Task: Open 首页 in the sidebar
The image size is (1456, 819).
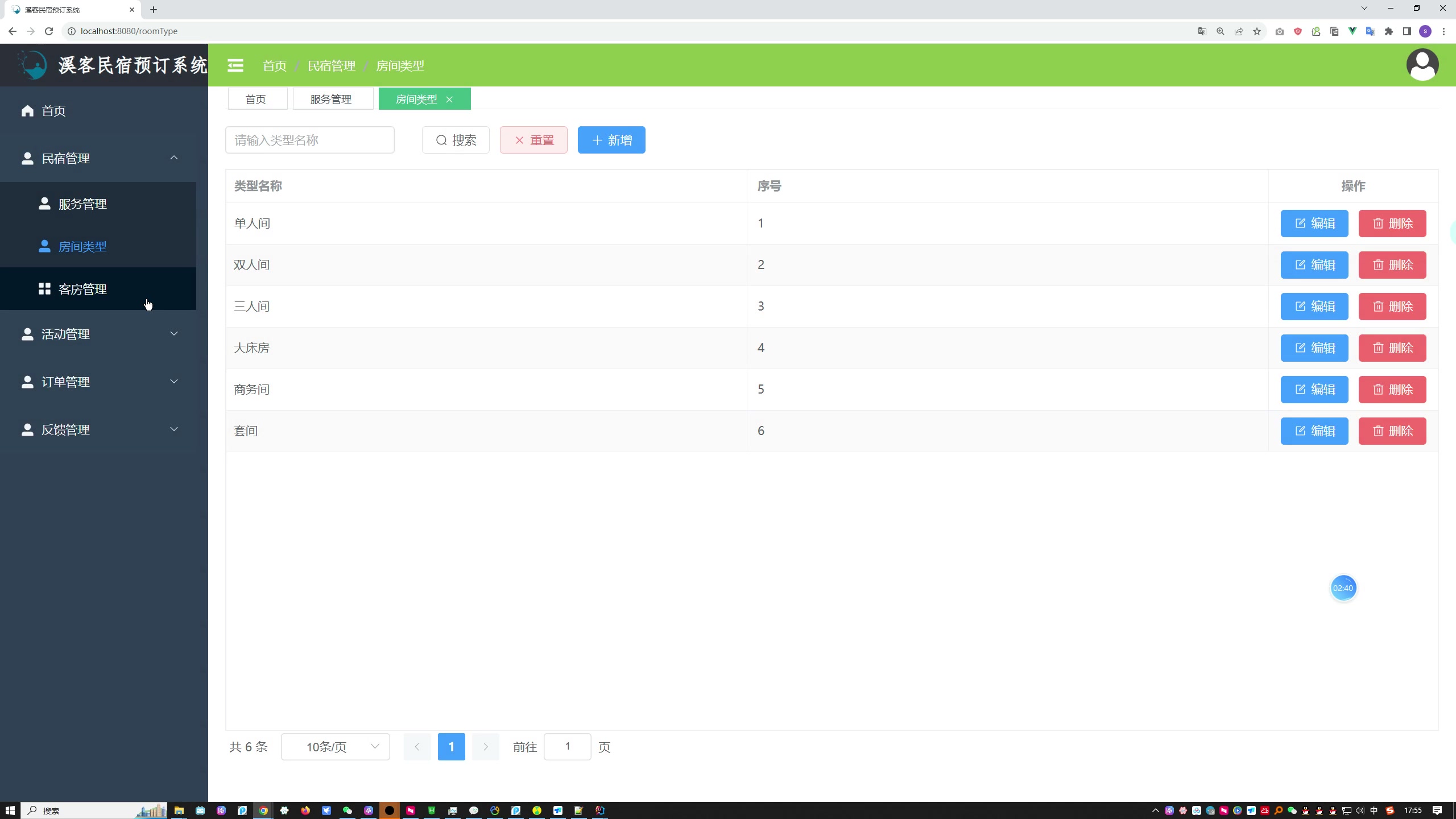Action: 98,110
